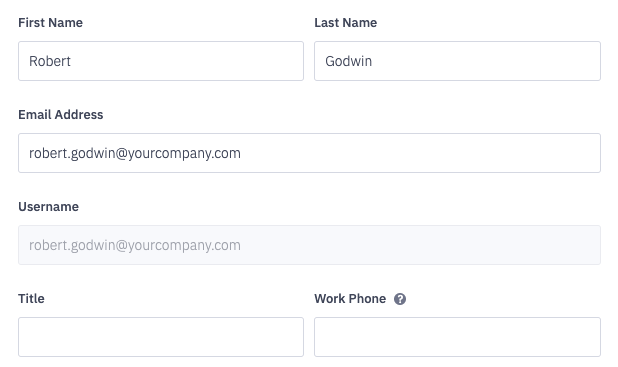Click blank space after email in Email Address field
This screenshot has width=618, height=367.
418,153
